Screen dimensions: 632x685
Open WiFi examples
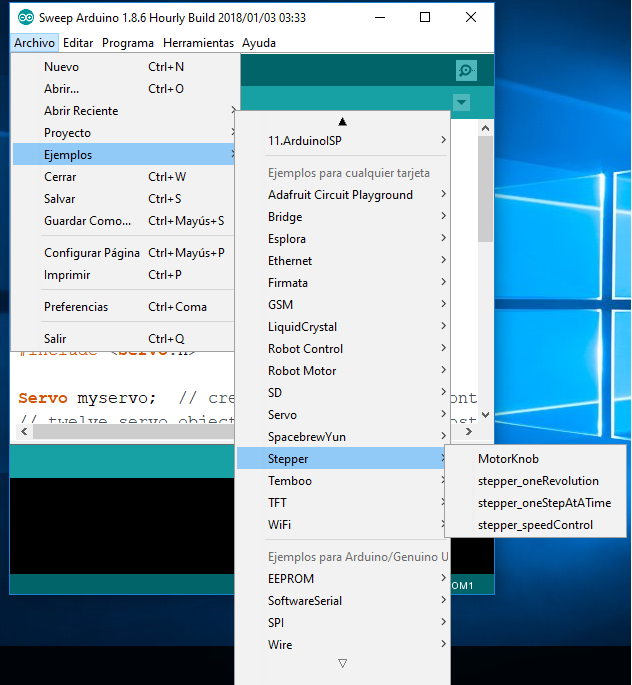click(343, 525)
